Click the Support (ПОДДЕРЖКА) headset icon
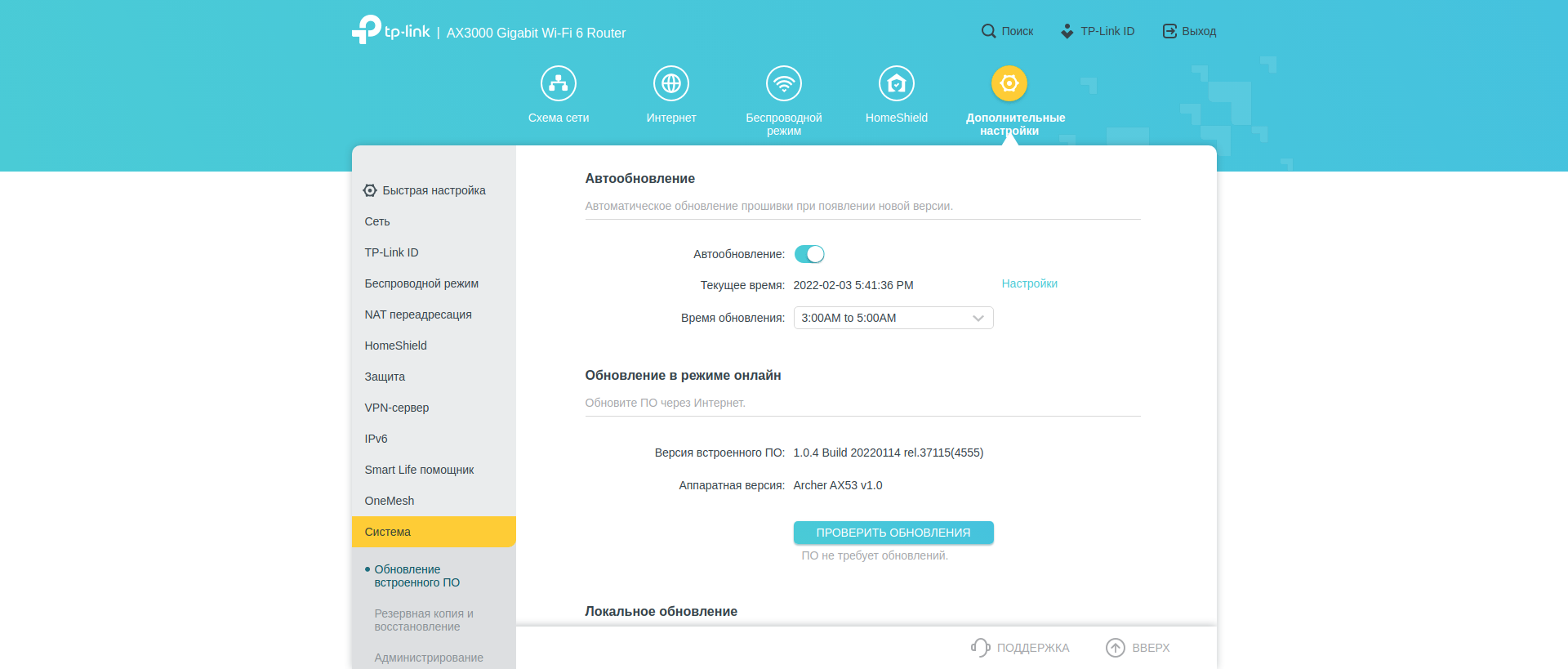This screenshot has width=1568, height=669. pyautogui.click(x=980, y=648)
